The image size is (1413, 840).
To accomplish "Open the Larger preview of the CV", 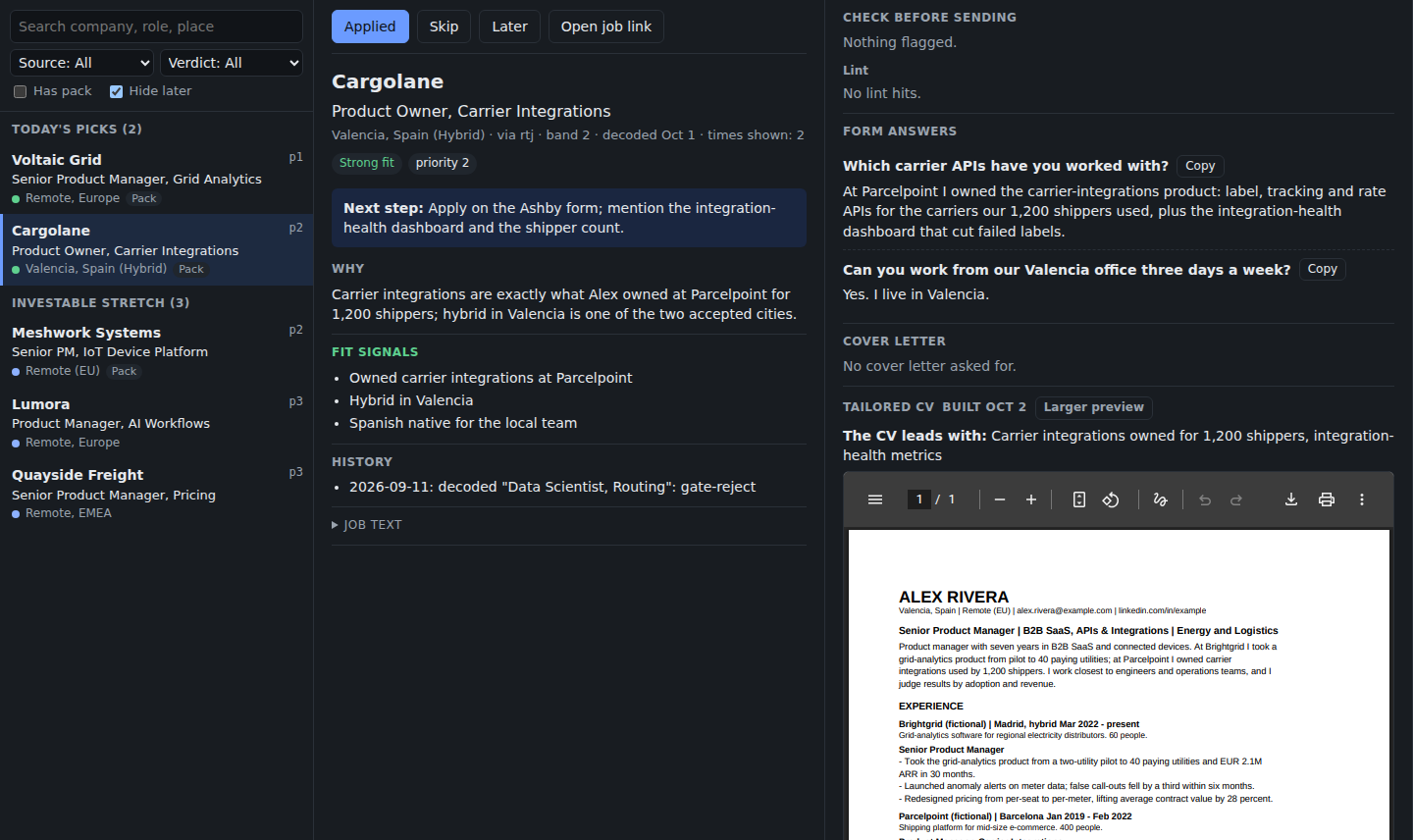I will pos(1094,407).
